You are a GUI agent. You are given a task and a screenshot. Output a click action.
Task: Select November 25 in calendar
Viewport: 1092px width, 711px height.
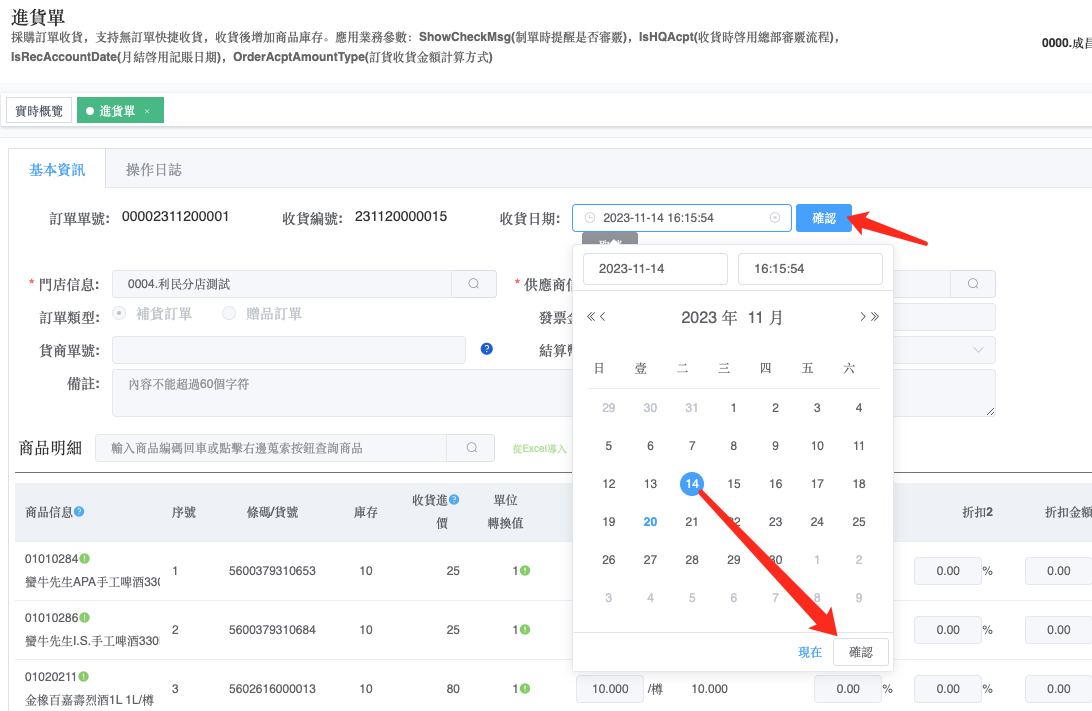(x=859, y=522)
